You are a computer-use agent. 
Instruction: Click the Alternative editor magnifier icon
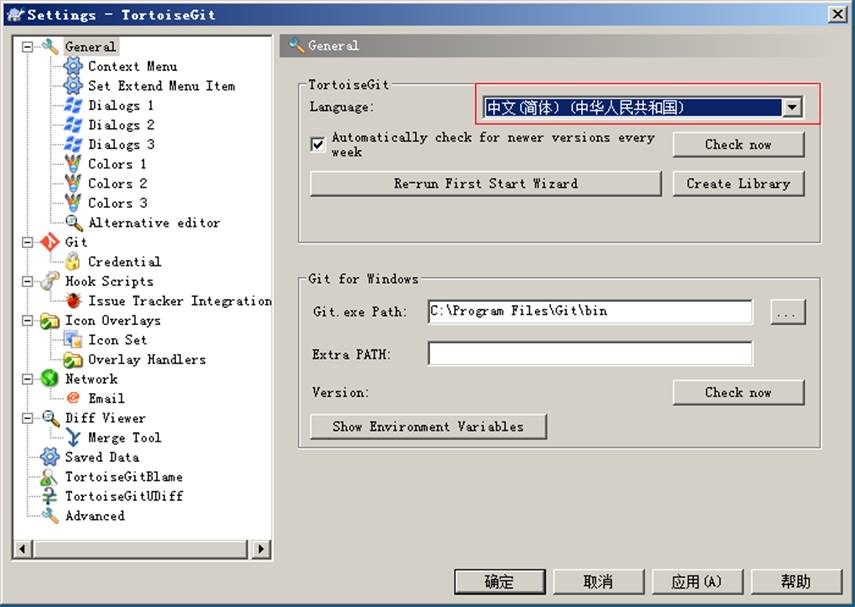point(74,223)
